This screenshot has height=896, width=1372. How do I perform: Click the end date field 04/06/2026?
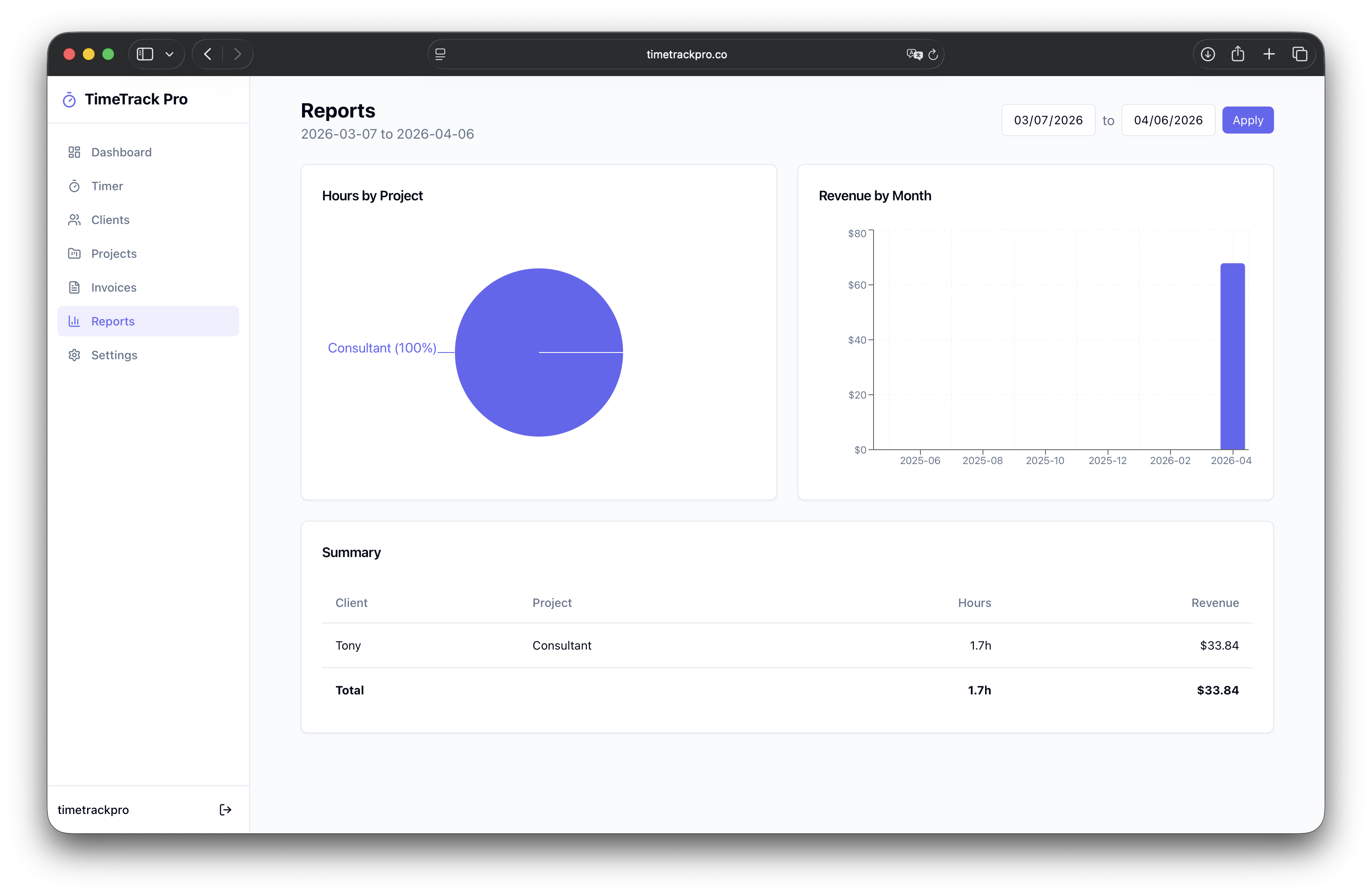[1168, 120]
